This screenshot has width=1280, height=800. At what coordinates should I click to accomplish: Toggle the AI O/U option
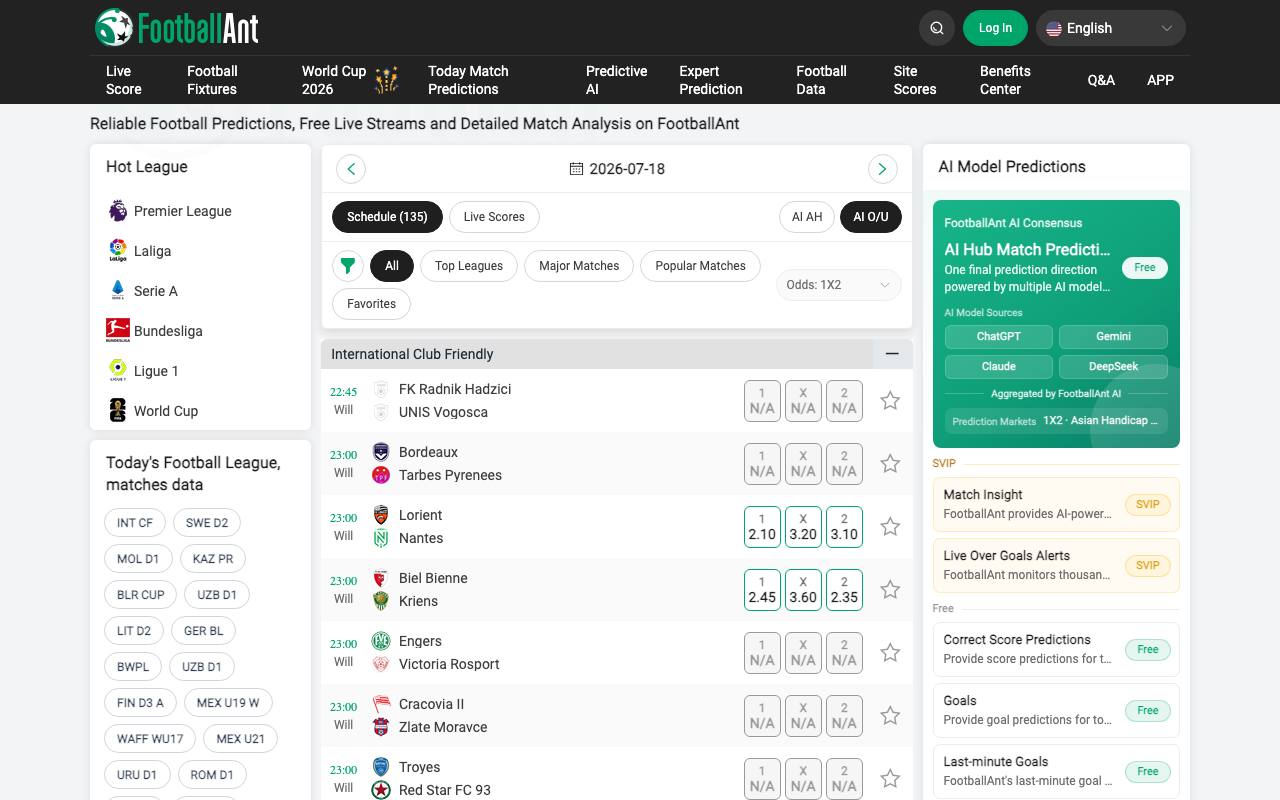[871, 217]
